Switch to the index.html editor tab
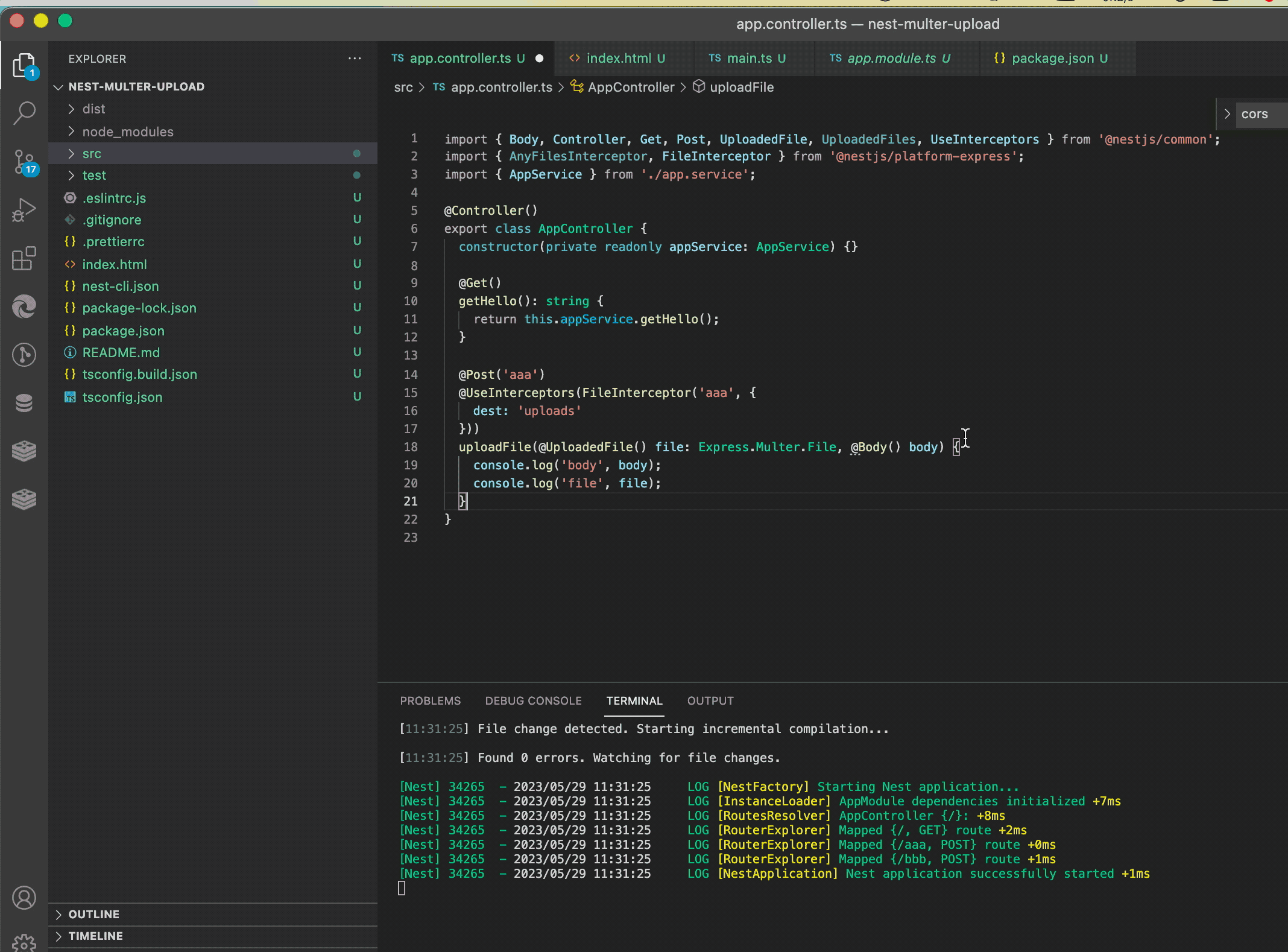This screenshot has height=952, width=1288. coord(618,59)
